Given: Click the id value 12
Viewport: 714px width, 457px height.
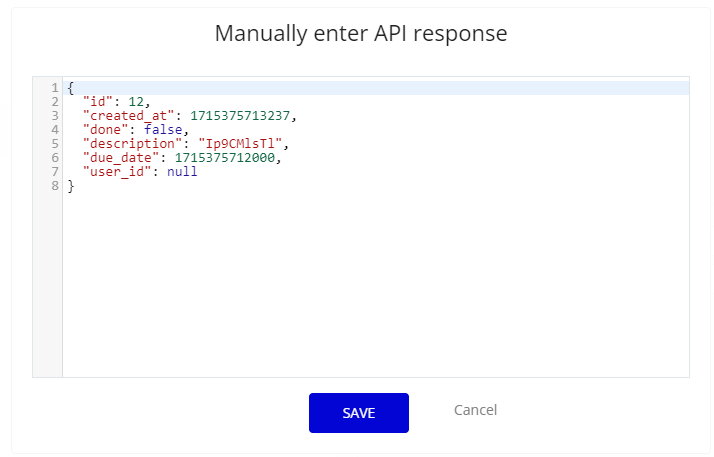Looking at the screenshot, I should (x=137, y=102).
